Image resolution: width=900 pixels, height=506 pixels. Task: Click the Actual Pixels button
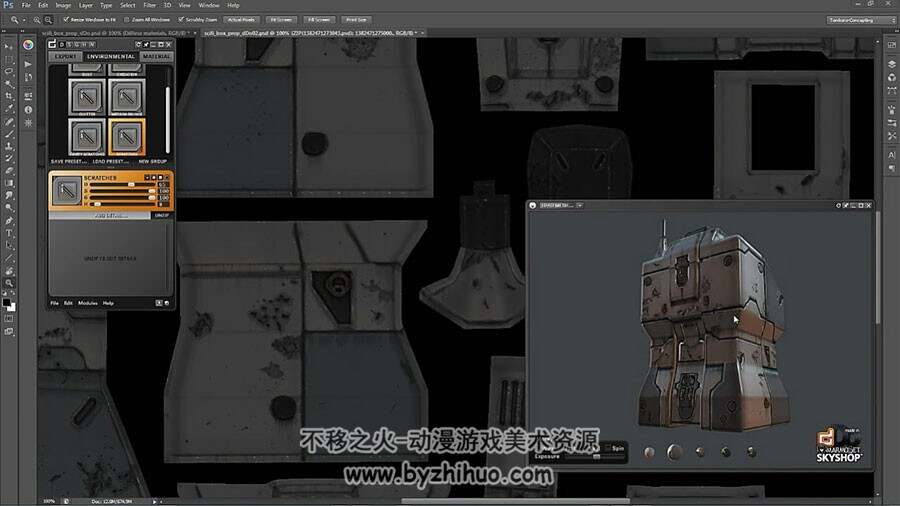pos(241,20)
